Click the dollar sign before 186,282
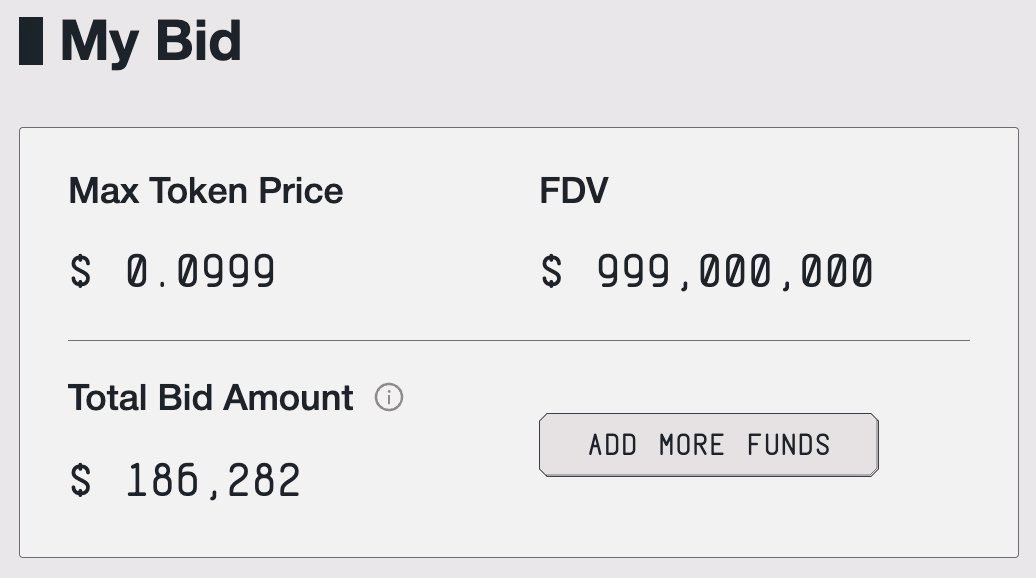 point(80,481)
